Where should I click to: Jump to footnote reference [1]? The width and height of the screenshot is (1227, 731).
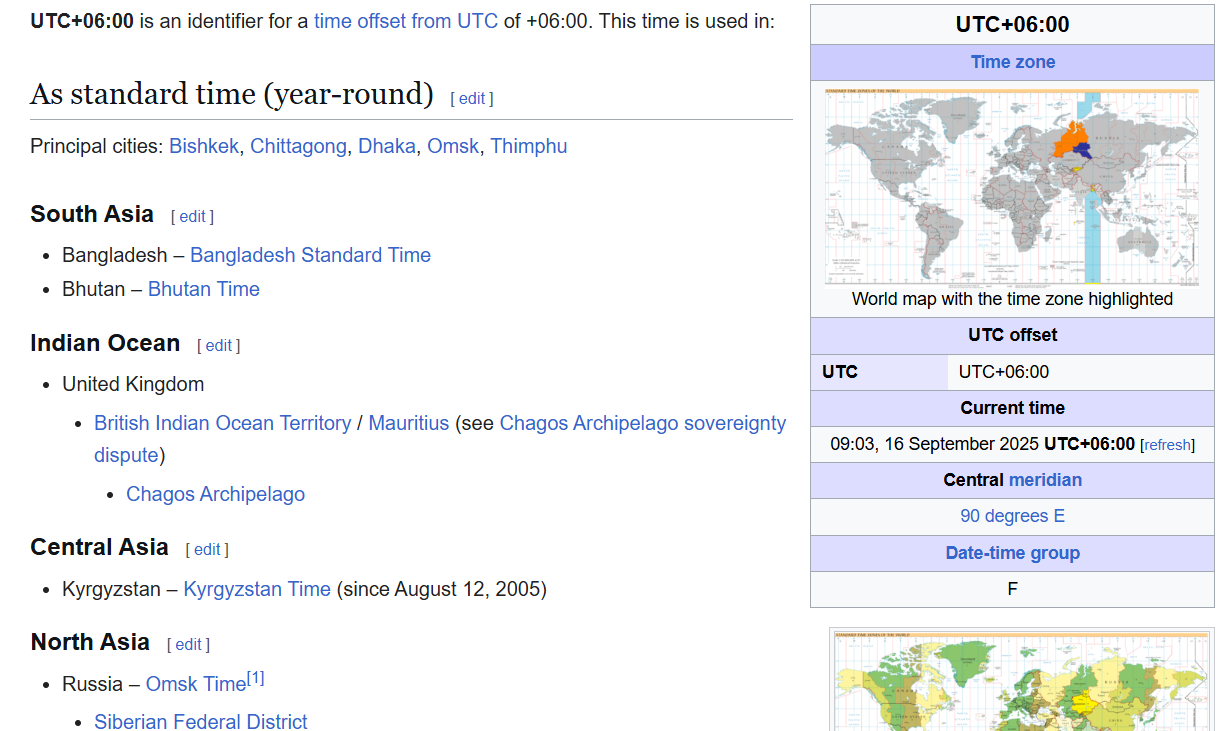[256, 679]
